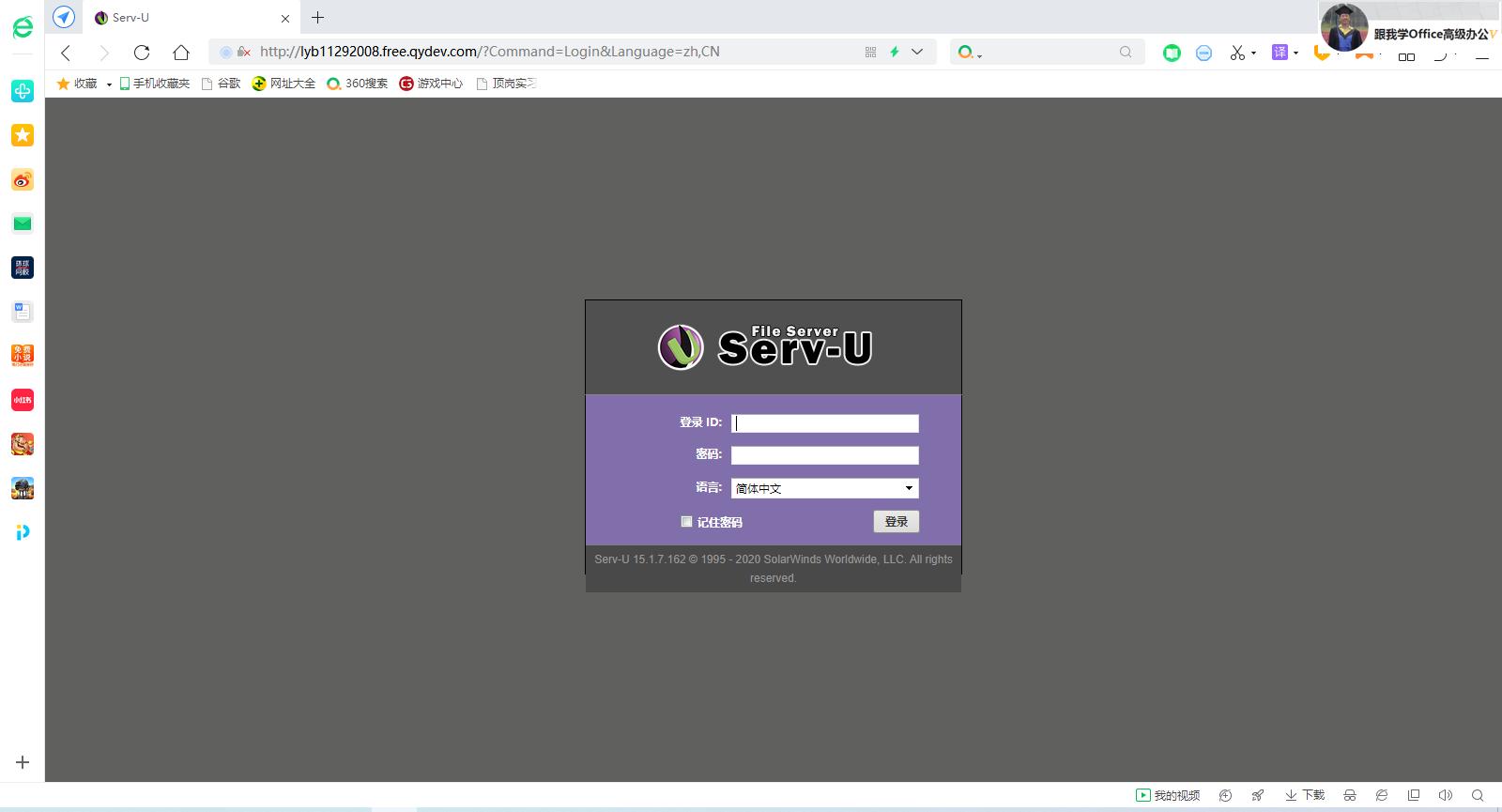
Task: Click the 登录 login button
Action: [896, 522]
